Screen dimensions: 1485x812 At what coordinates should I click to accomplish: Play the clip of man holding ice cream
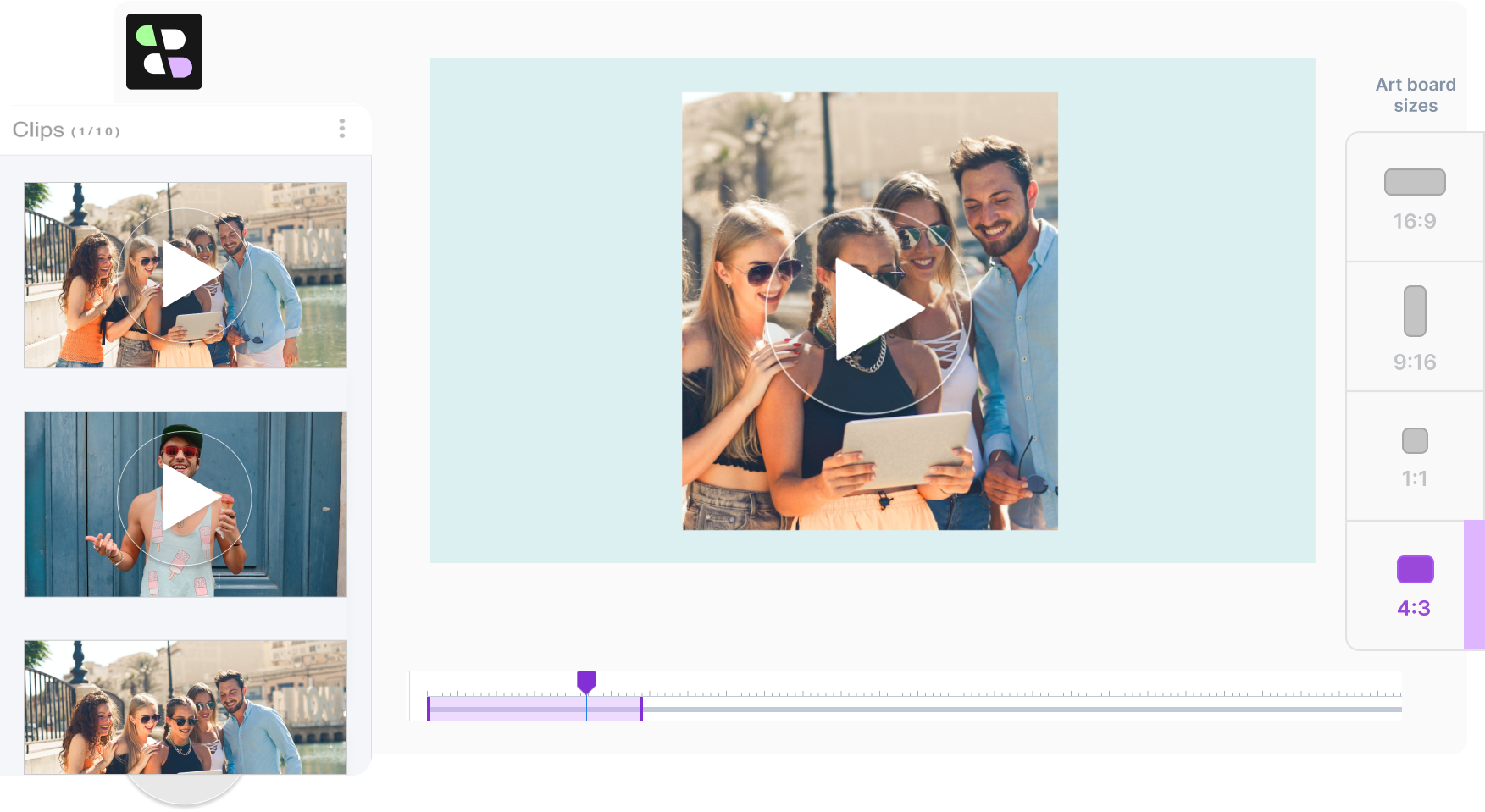[185, 500]
